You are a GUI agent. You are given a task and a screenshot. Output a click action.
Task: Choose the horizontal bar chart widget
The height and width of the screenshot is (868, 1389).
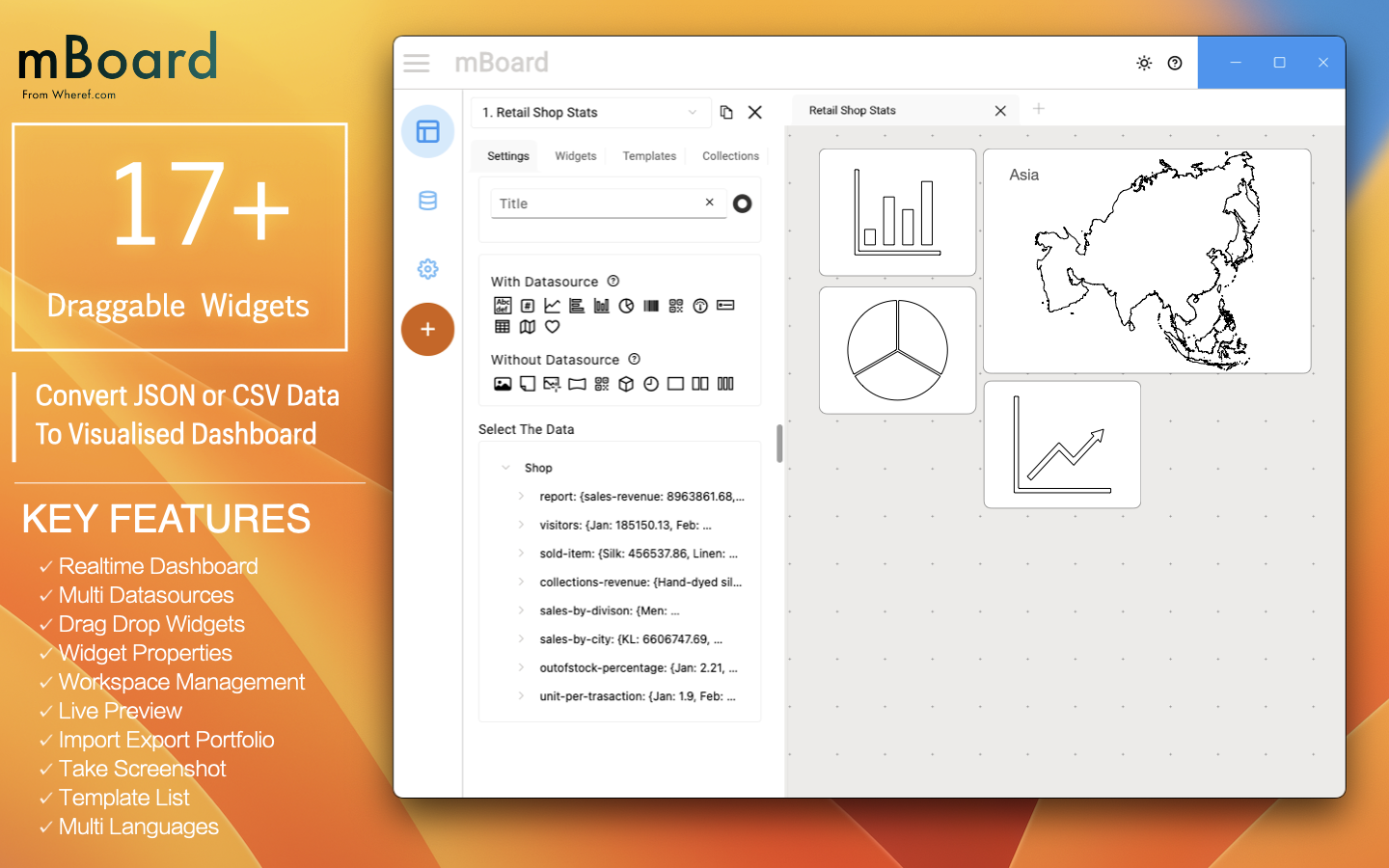pos(577,306)
